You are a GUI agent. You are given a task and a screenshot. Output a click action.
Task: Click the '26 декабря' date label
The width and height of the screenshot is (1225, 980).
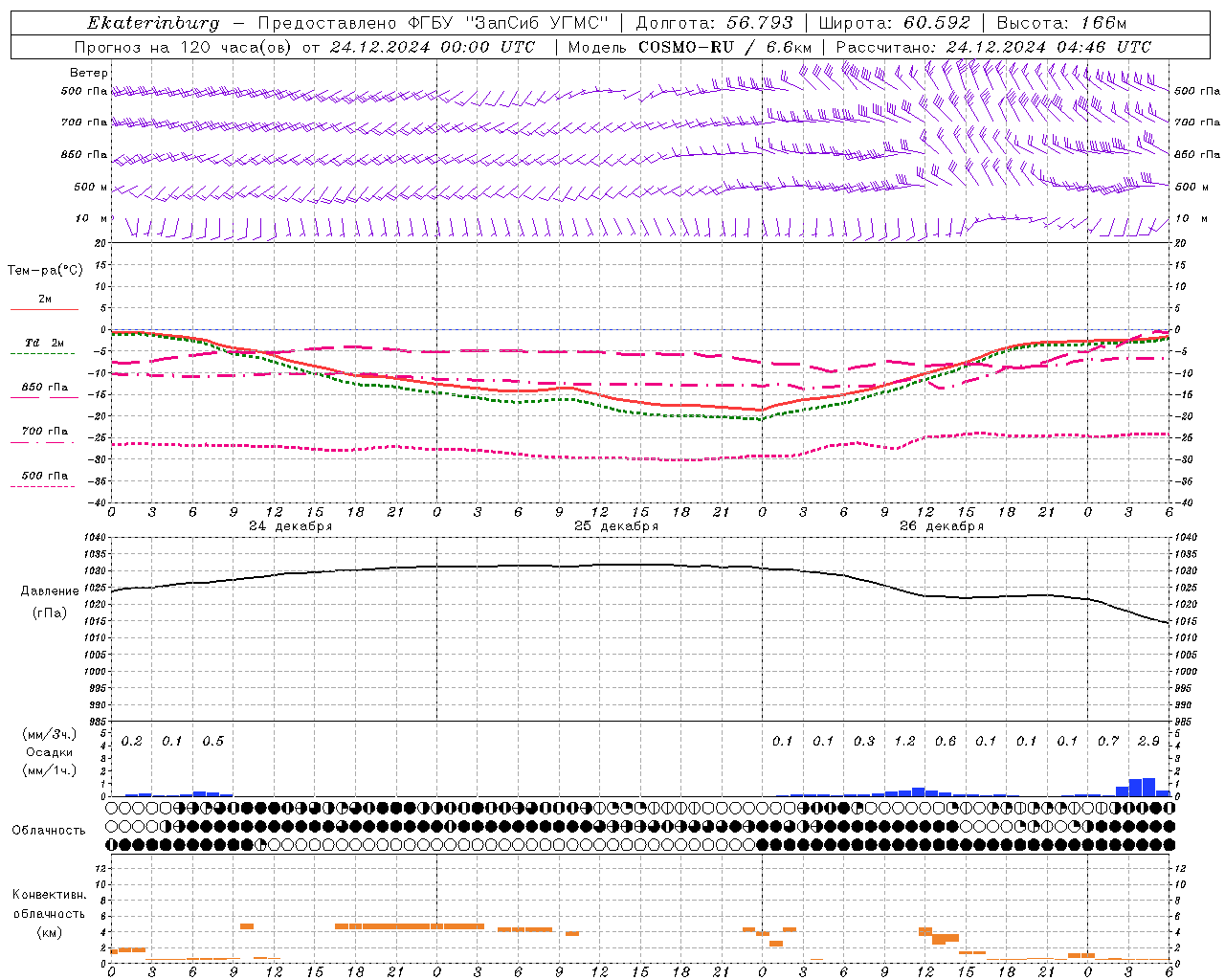pyautogui.click(x=942, y=526)
